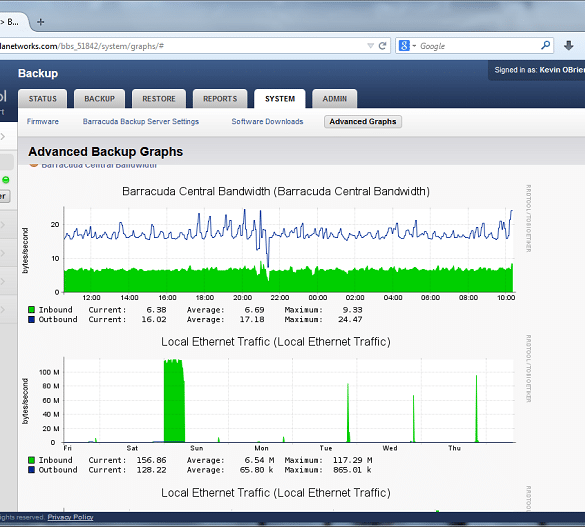
Task: Select the SYSTEM tab
Action: click(280, 99)
